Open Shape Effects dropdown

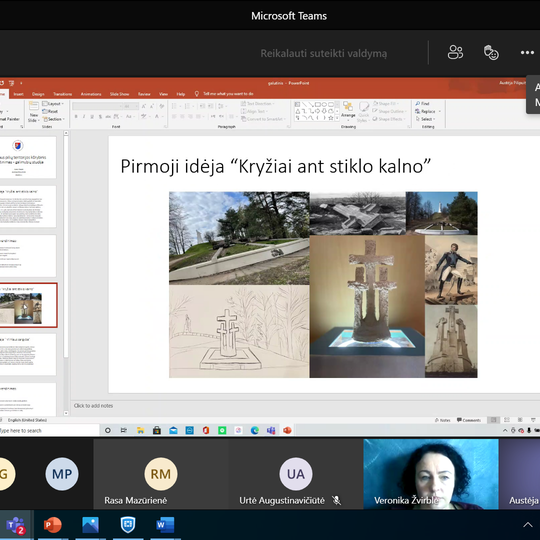pos(390,119)
